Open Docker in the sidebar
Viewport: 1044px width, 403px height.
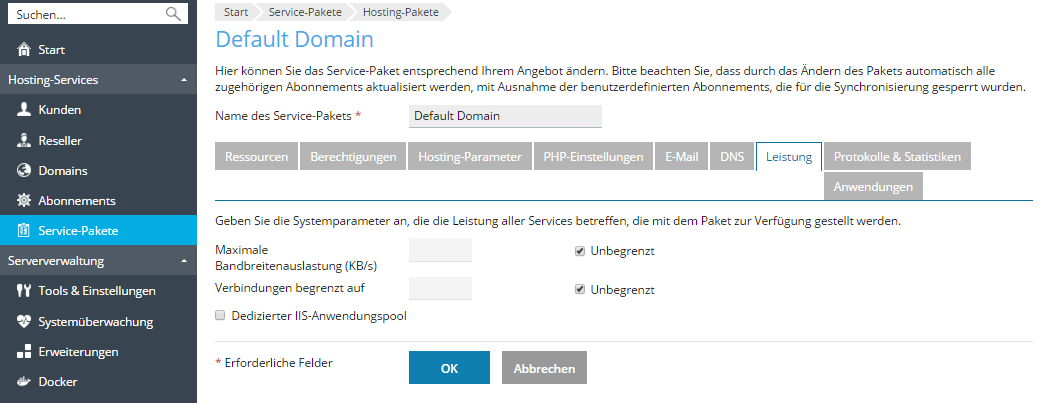click(99, 382)
